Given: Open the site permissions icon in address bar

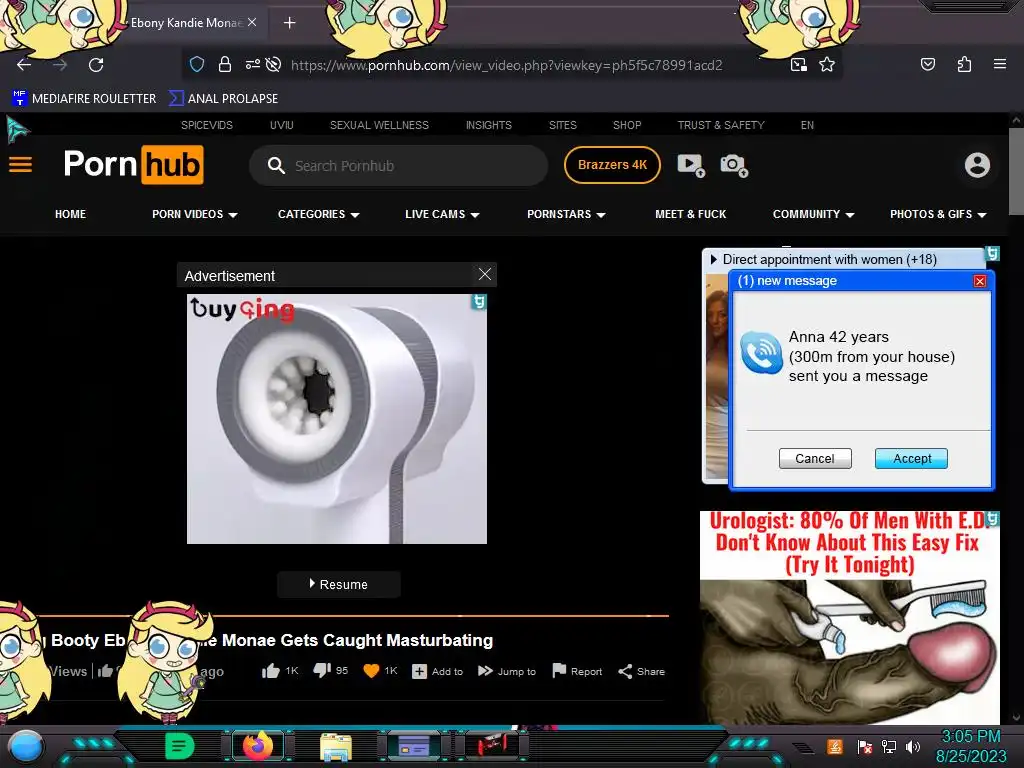Looking at the screenshot, I should pos(253,64).
